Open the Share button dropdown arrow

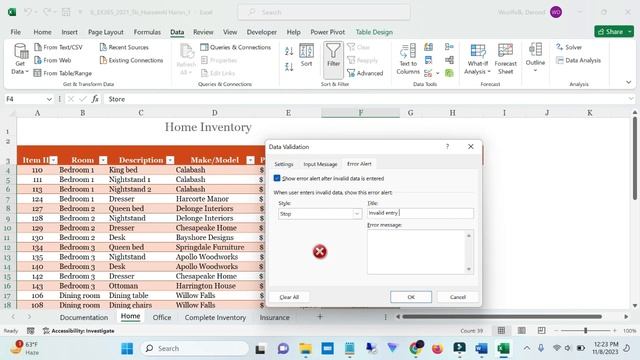click(630, 31)
